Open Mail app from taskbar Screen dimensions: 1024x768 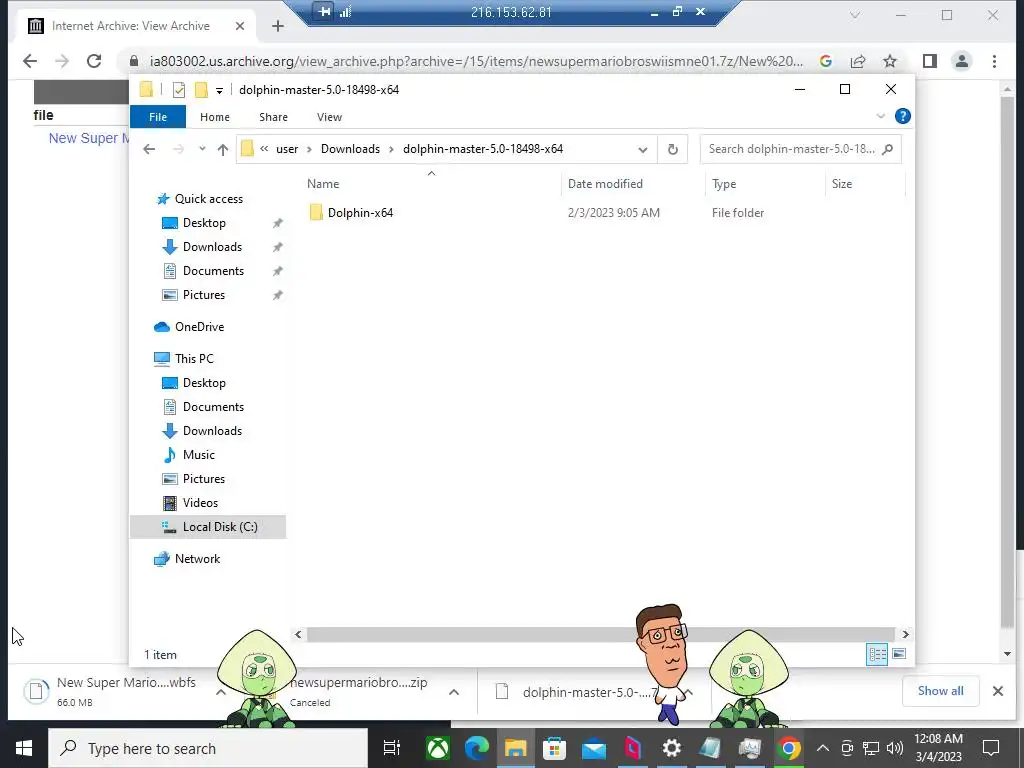(594, 748)
